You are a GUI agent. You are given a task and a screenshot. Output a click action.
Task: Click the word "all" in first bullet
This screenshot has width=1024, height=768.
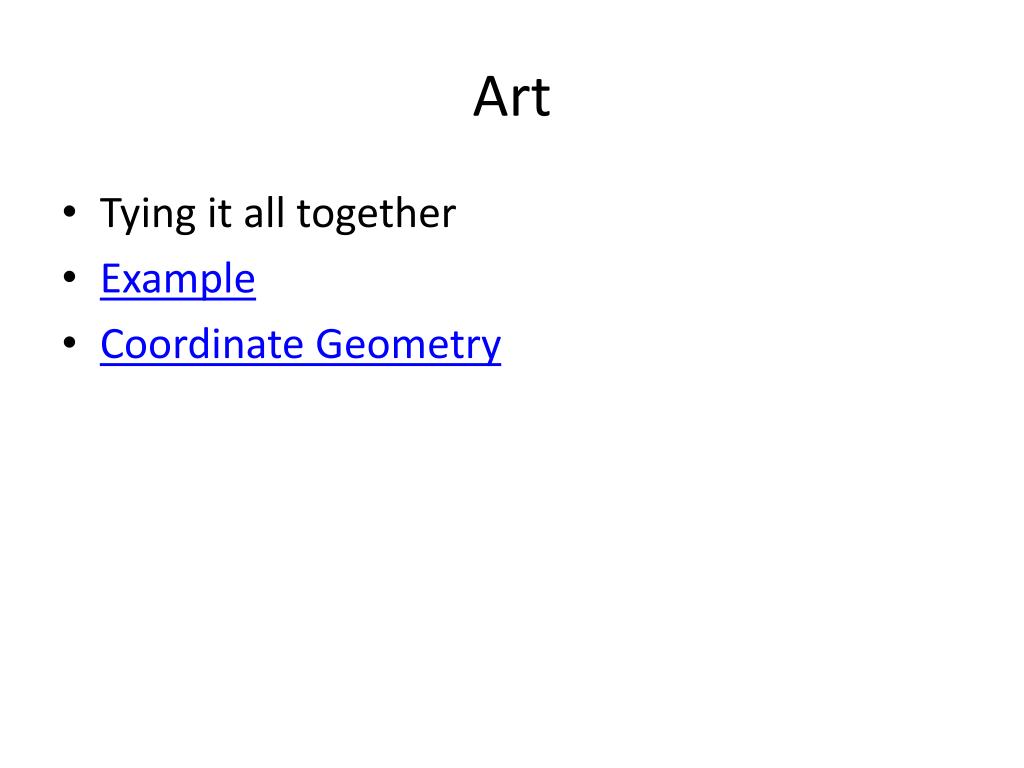[265, 213]
